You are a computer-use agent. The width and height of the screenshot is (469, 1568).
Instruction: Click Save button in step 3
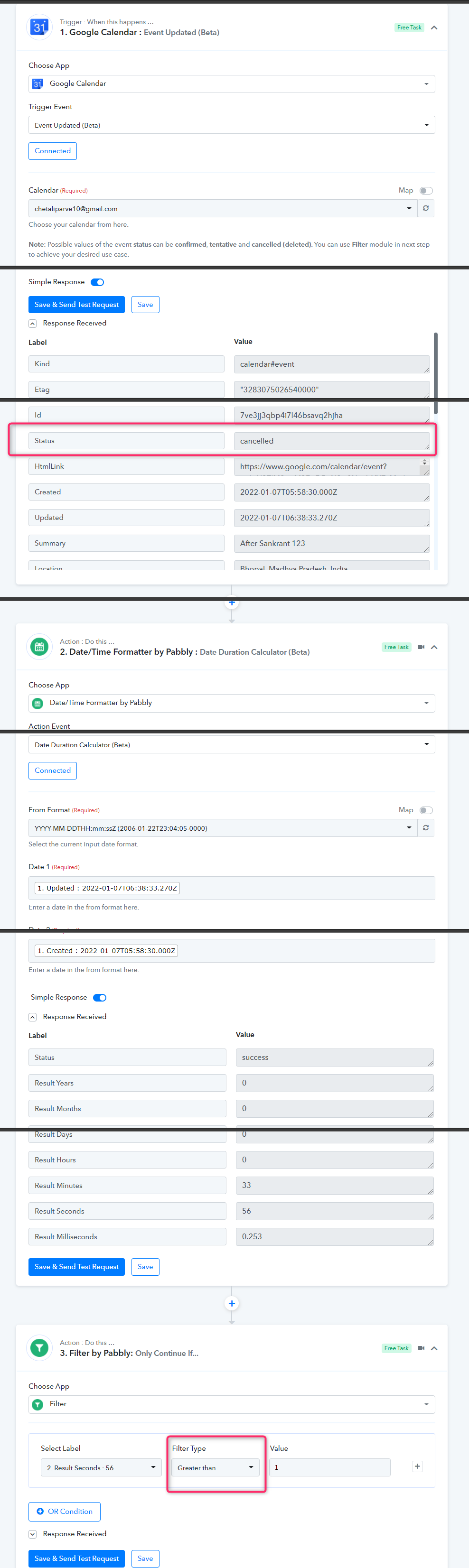pyautogui.click(x=145, y=1558)
